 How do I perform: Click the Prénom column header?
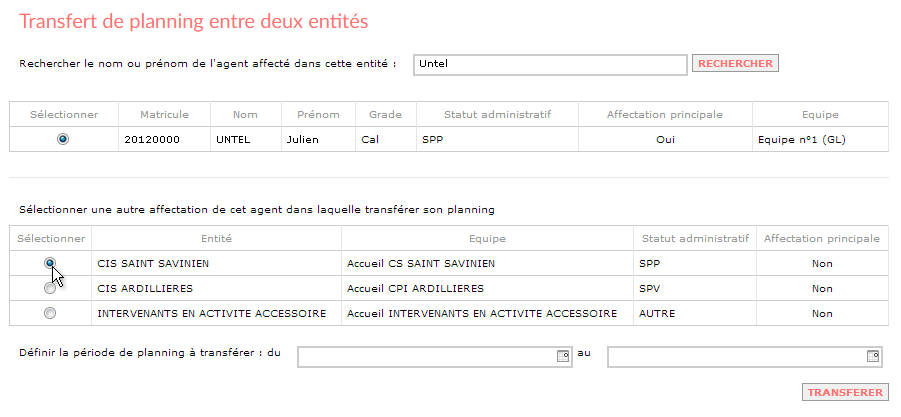coord(318,114)
